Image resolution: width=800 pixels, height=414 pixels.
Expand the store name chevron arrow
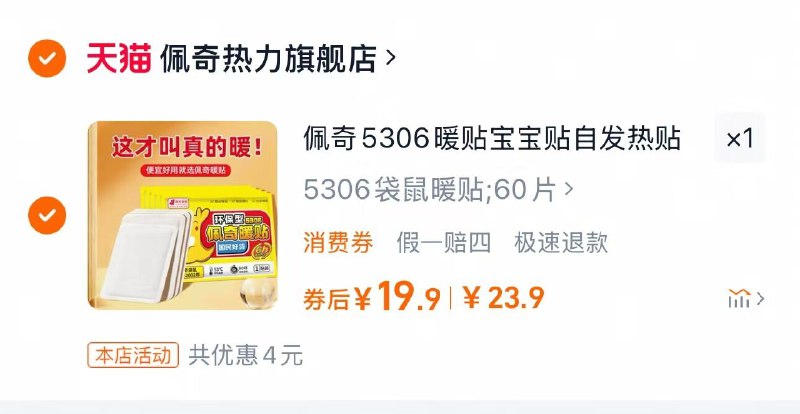[390, 58]
